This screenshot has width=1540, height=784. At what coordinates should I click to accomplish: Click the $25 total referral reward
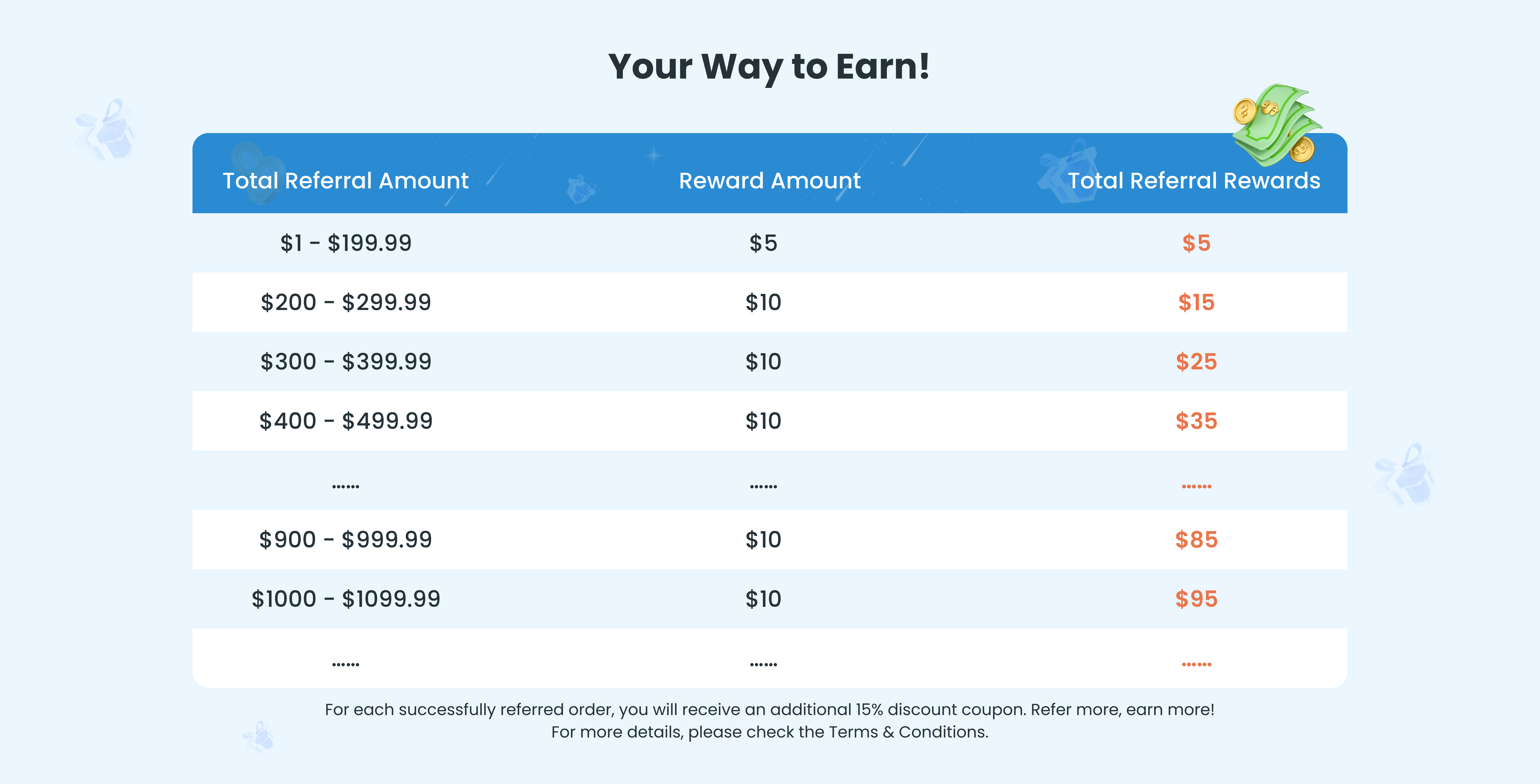coord(1196,362)
